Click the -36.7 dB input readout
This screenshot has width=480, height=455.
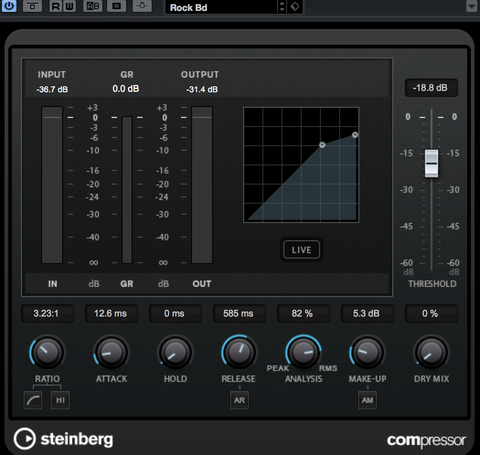pos(52,89)
